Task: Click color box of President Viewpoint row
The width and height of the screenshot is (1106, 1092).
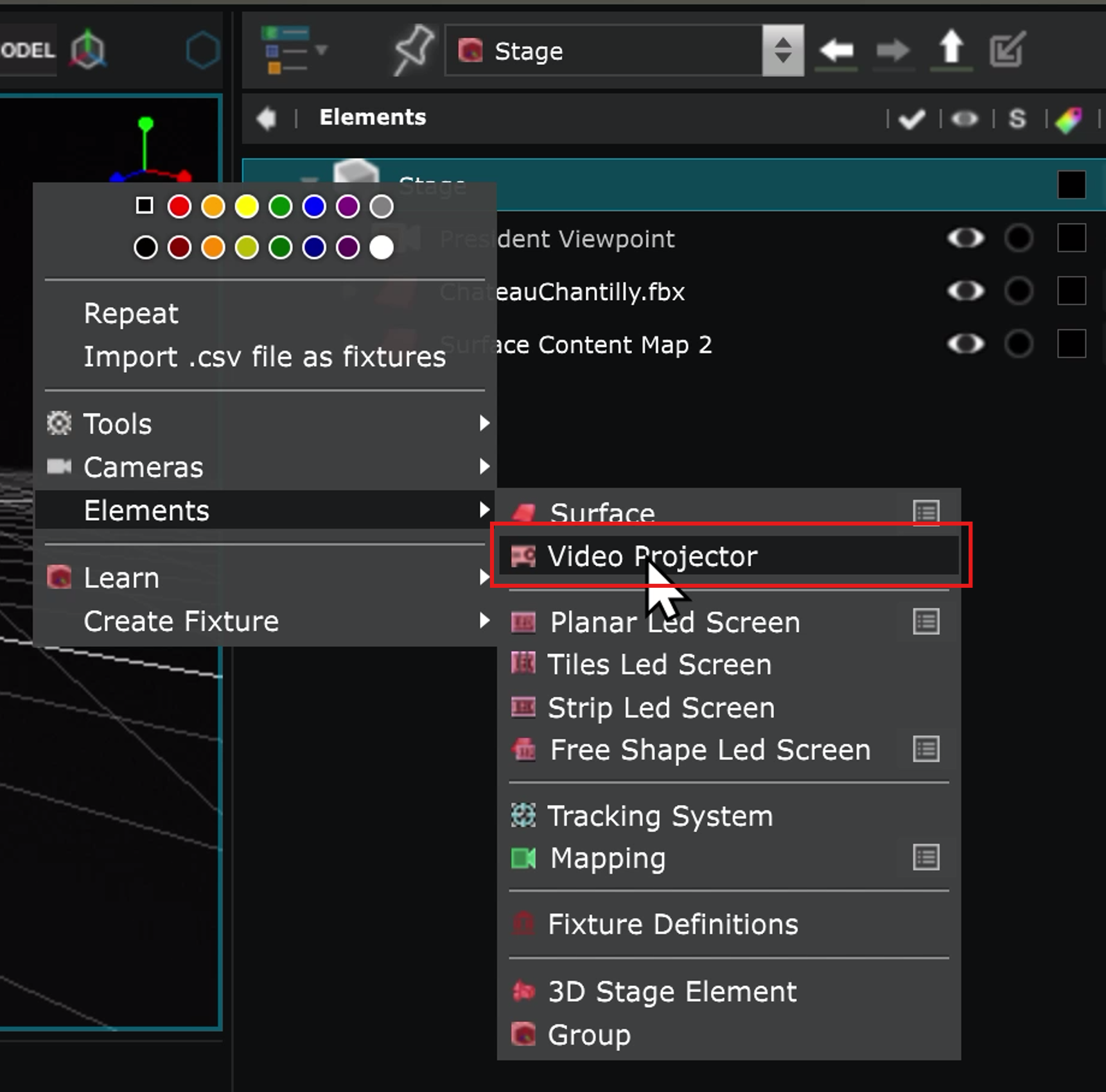Action: (x=1071, y=238)
